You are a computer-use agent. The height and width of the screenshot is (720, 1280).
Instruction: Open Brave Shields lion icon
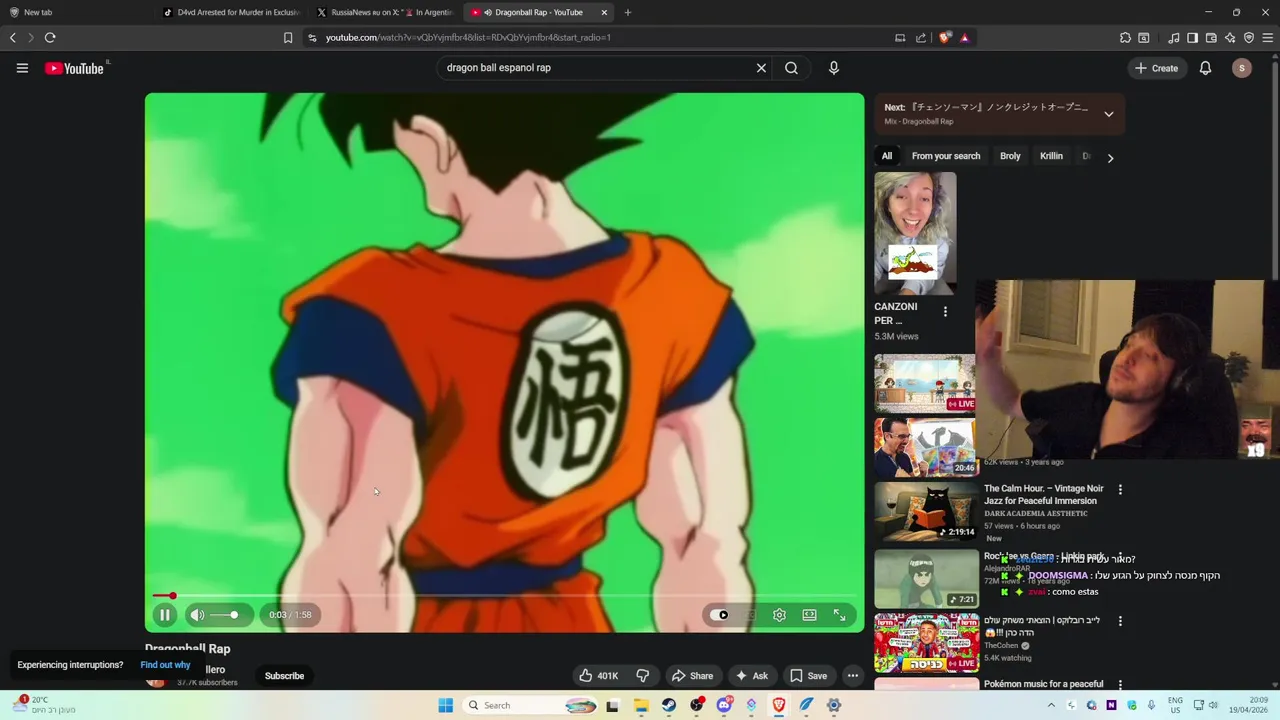click(x=945, y=38)
